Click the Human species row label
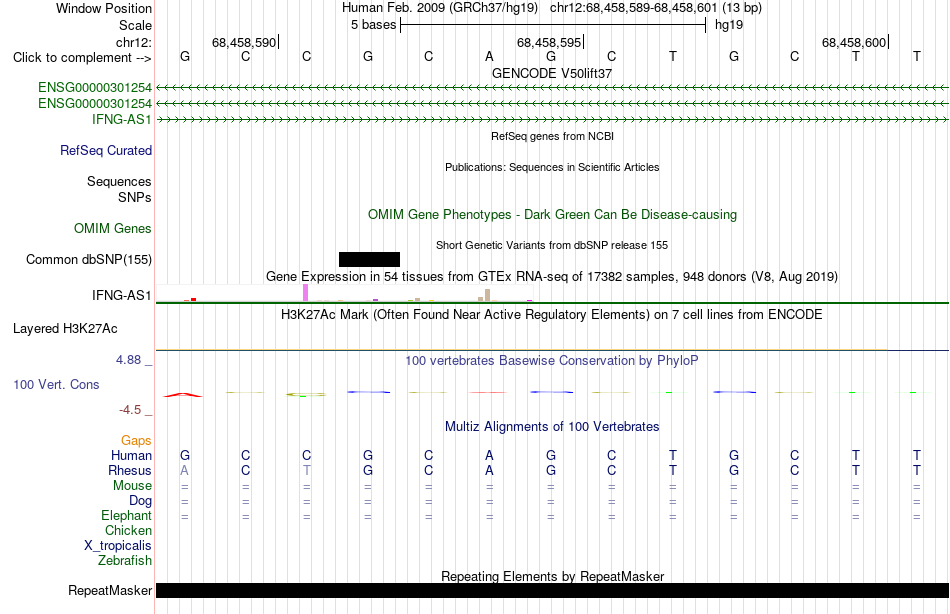950x614 pixels. [x=131, y=456]
